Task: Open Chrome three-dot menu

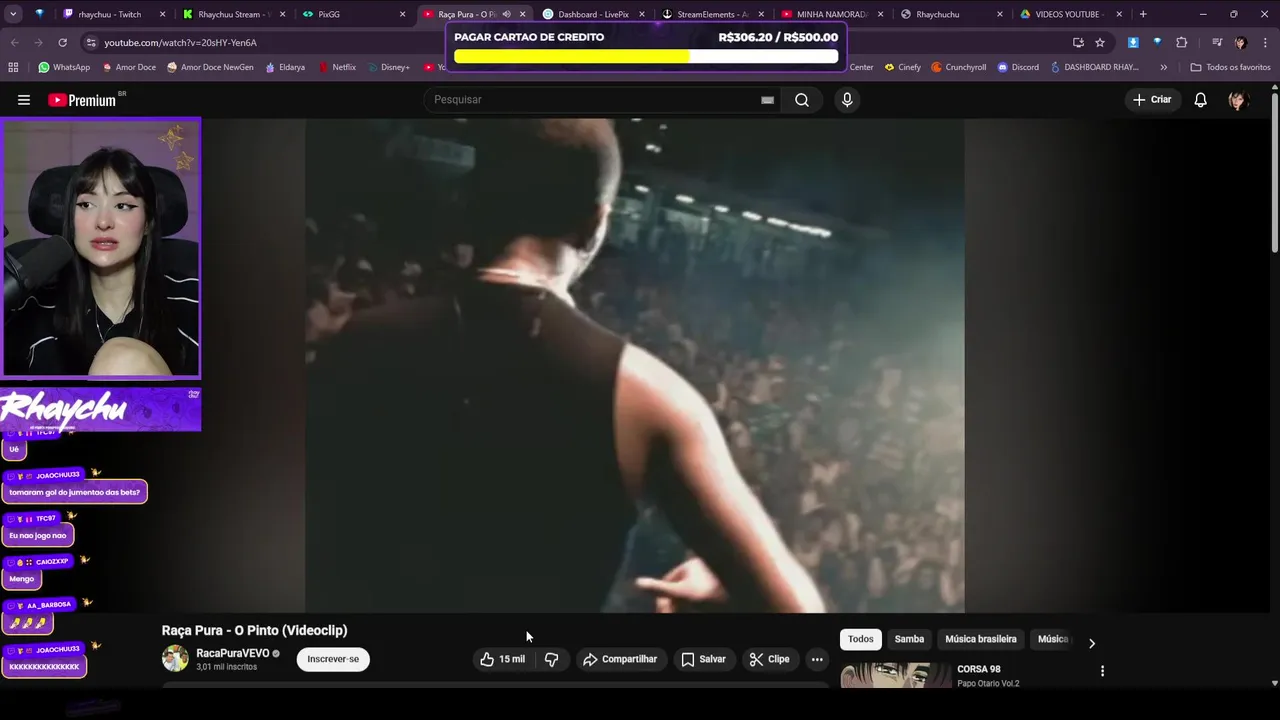Action: click(x=1265, y=42)
